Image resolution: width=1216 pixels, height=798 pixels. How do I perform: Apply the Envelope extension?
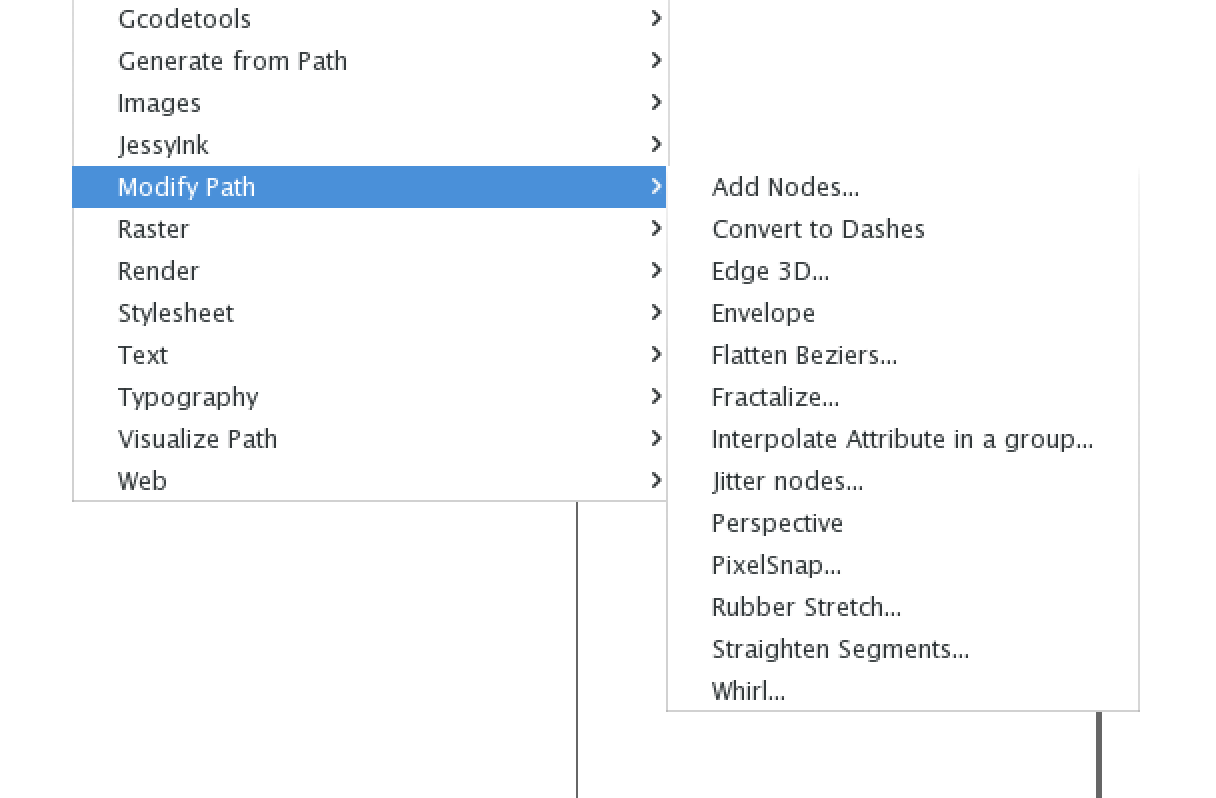pyautogui.click(x=763, y=313)
